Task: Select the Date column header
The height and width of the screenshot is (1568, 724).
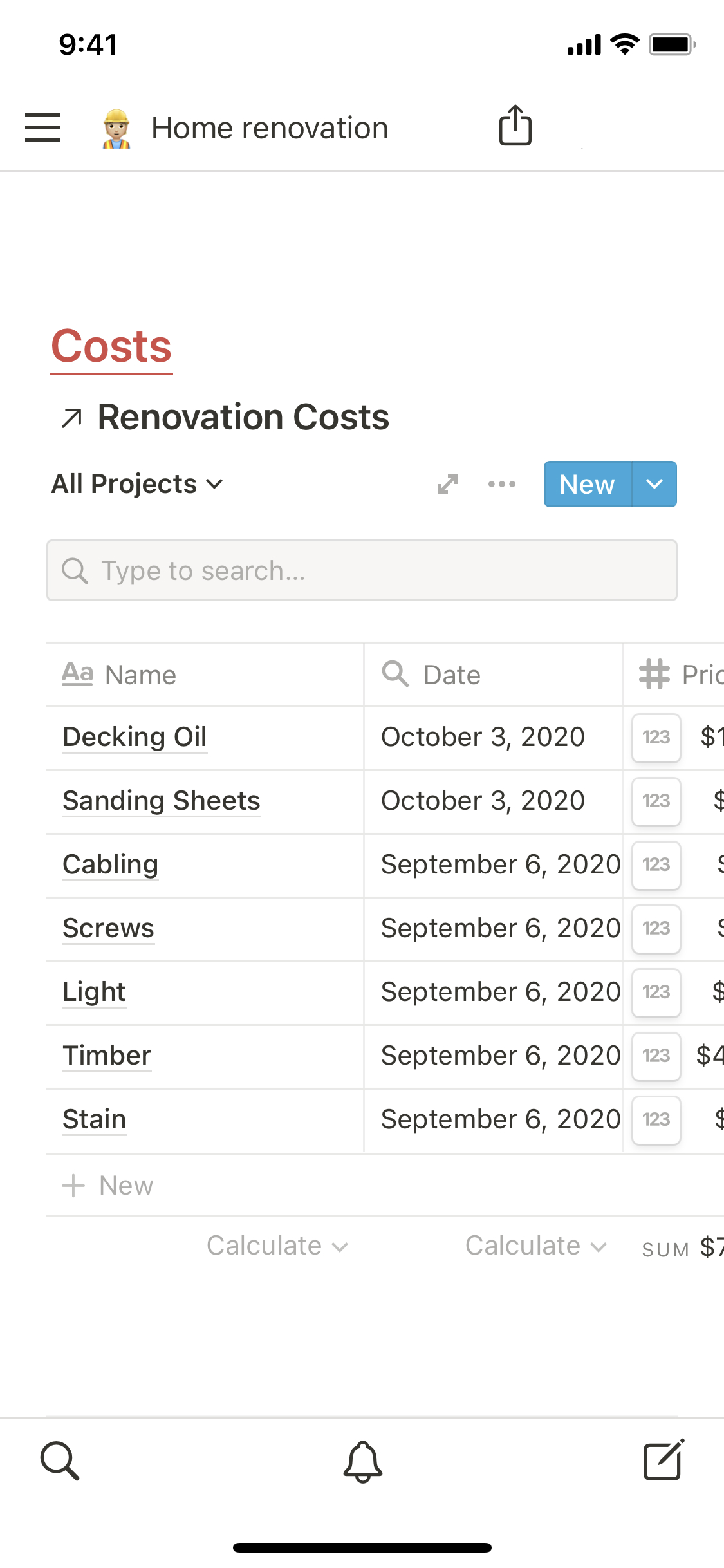Action: [452, 675]
